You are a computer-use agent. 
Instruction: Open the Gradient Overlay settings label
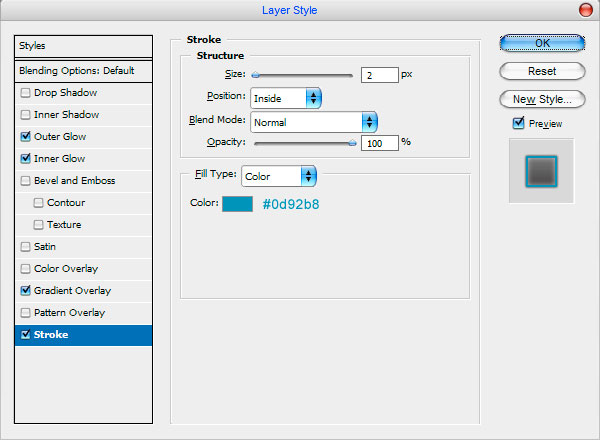click(x=72, y=290)
